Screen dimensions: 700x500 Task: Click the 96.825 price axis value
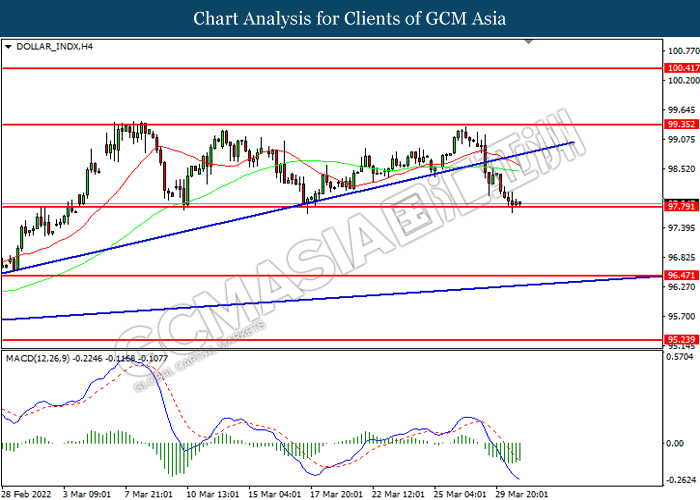(x=681, y=258)
